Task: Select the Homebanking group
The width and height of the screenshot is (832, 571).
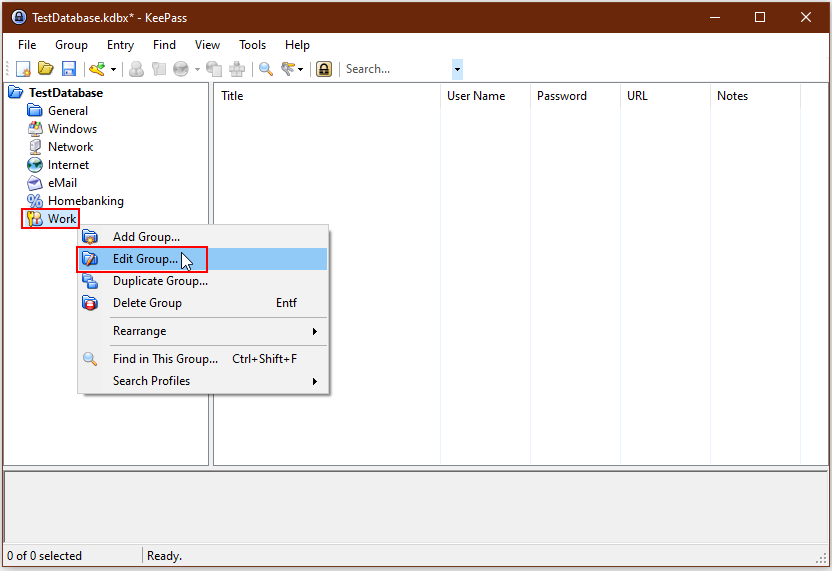Action: pyautogui.click(x=86, y=201)
